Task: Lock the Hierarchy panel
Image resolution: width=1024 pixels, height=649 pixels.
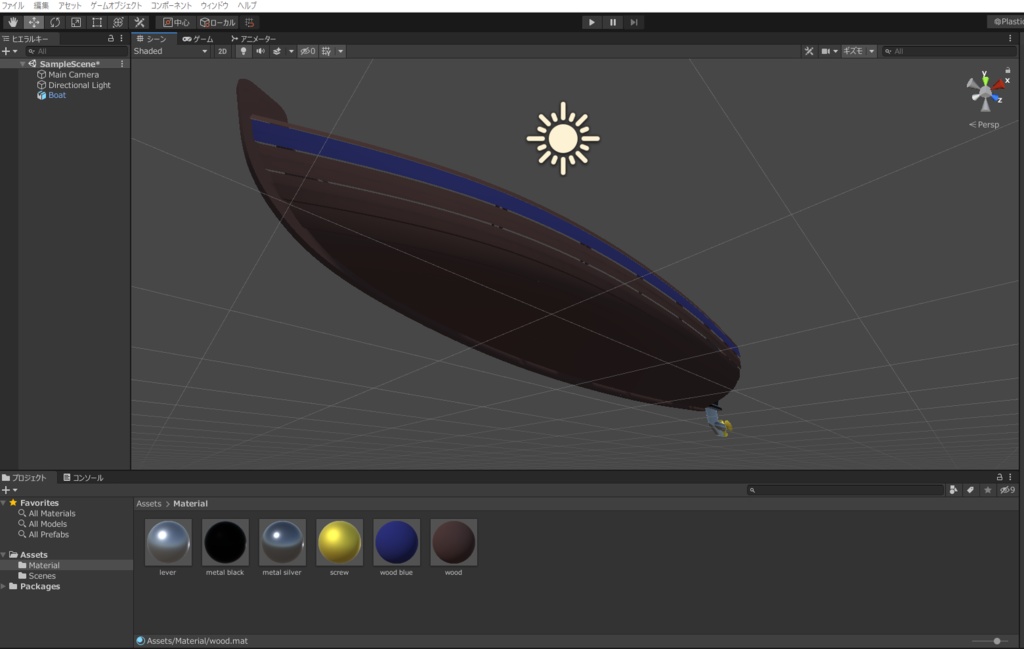Action: pyautogui.click(x=110, y=39)
